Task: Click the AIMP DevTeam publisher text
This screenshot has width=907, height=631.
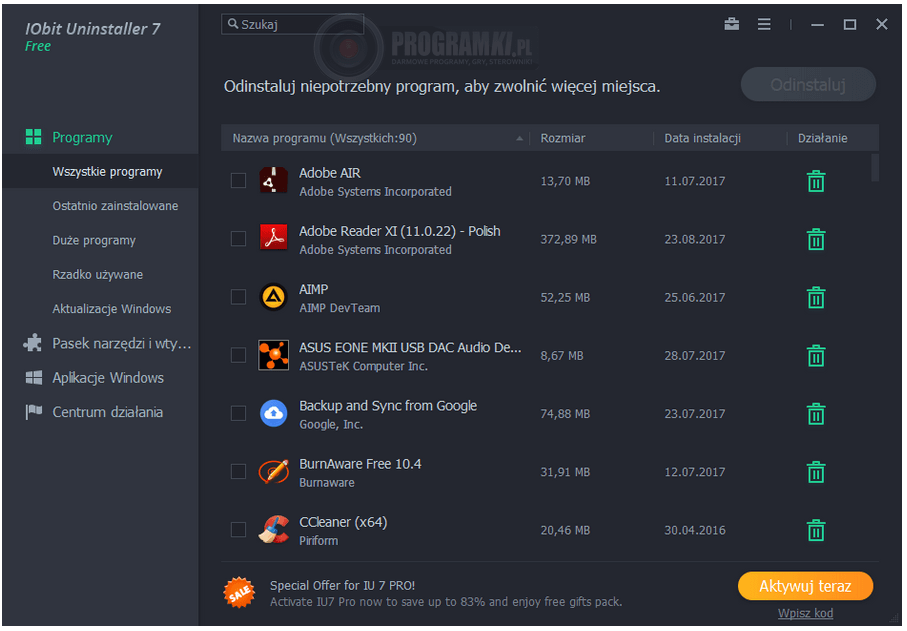Action: (340, 308)
